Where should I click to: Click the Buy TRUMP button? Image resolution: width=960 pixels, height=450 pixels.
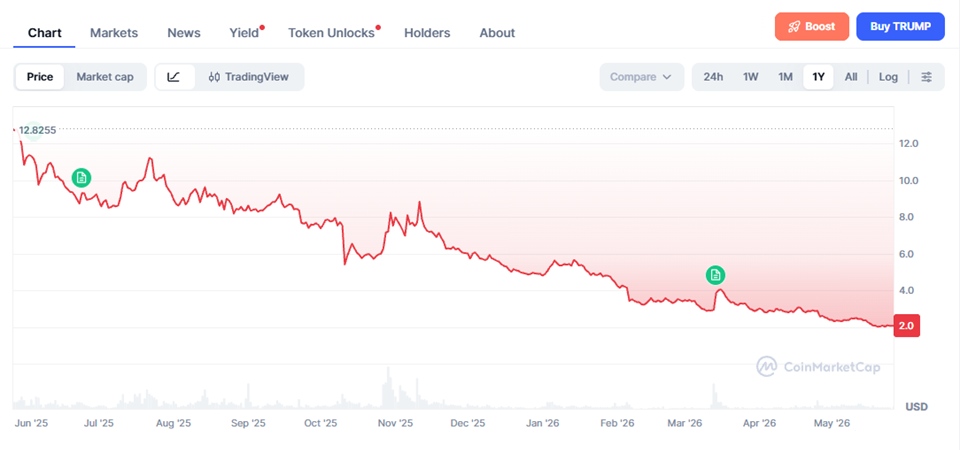[x=901, y=26]
